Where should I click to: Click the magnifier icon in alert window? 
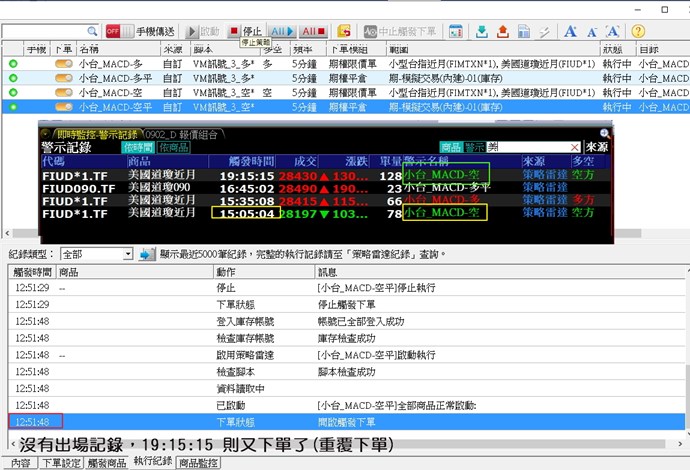[604, 133]
